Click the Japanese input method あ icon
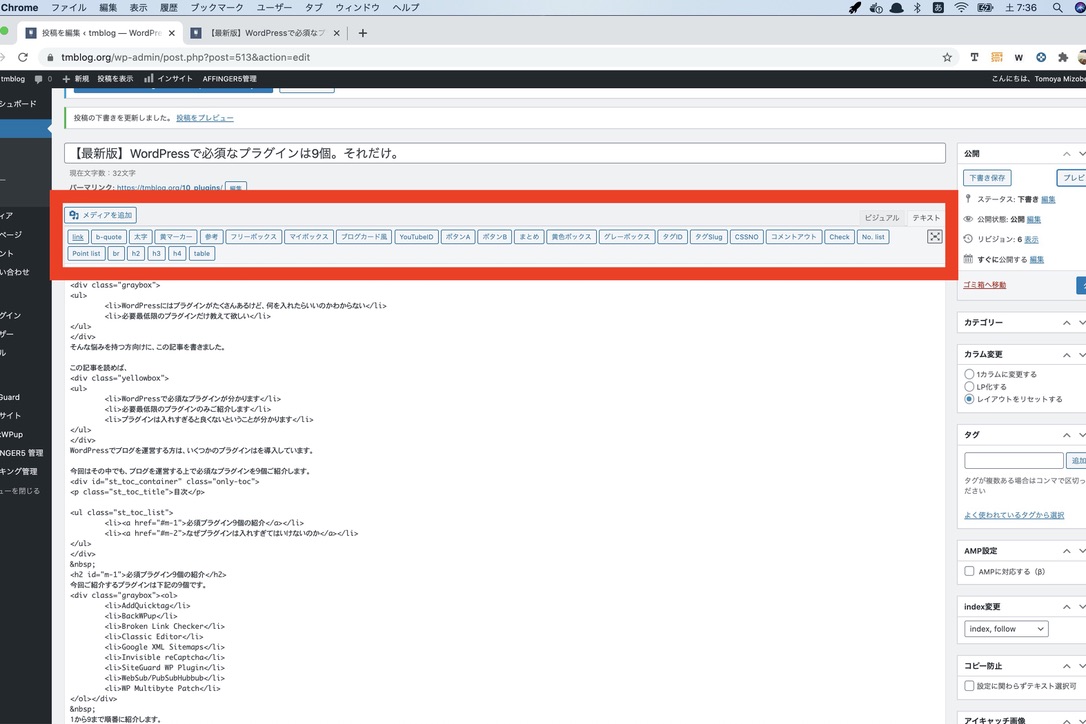The image size is (1086, 724). pyautogui.click(x=938, y=8)
